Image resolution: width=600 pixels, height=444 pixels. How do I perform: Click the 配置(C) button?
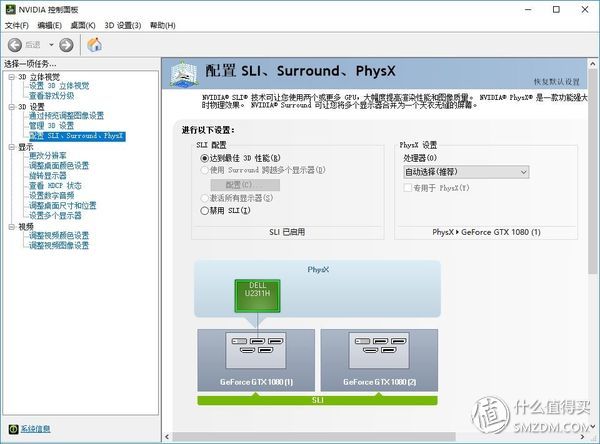click(245, 185)
